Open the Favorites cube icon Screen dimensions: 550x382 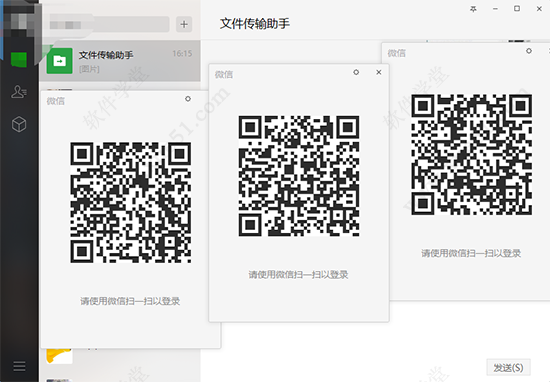19,124
